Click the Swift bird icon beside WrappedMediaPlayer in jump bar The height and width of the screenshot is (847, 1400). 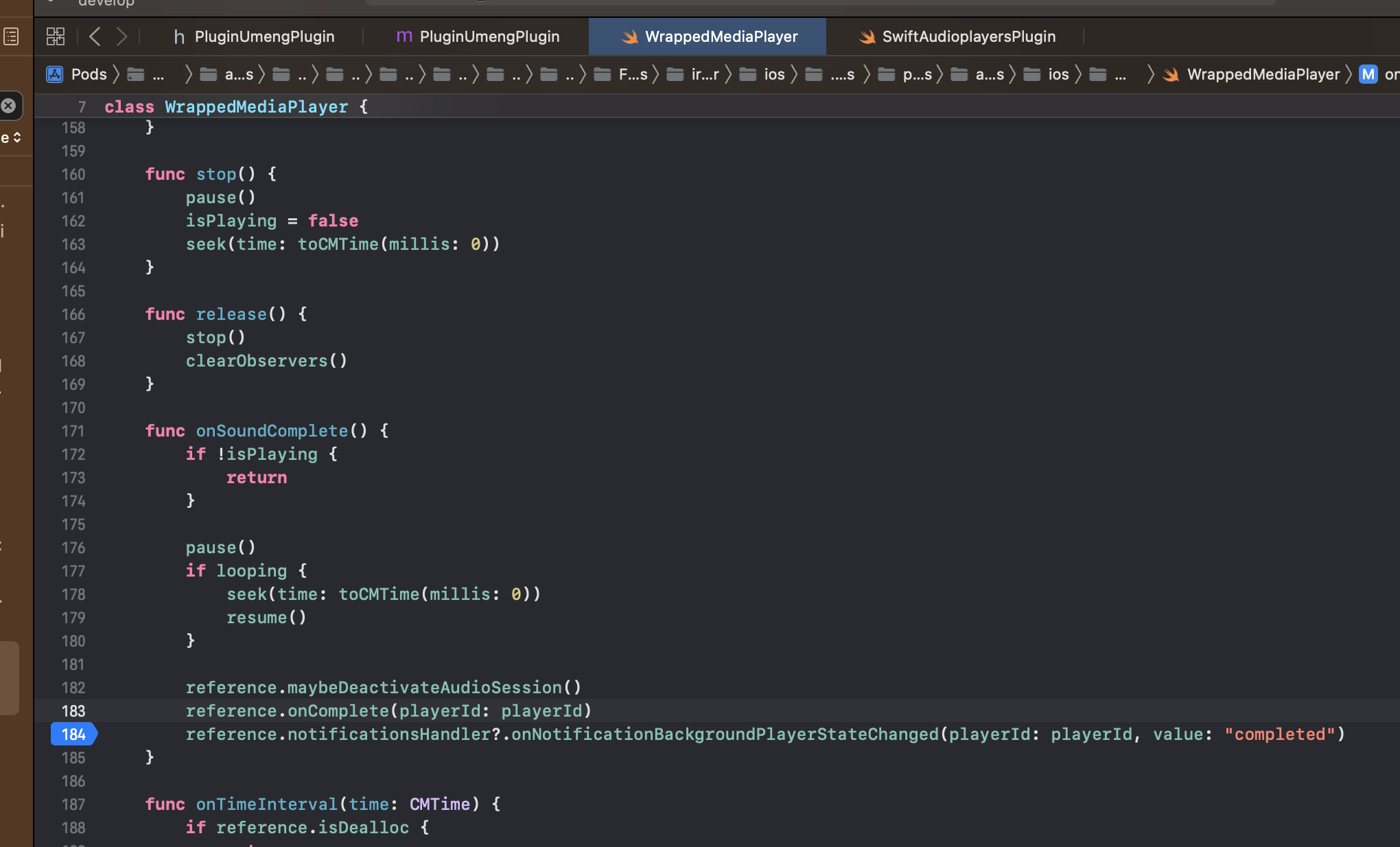click(1171, 74)
